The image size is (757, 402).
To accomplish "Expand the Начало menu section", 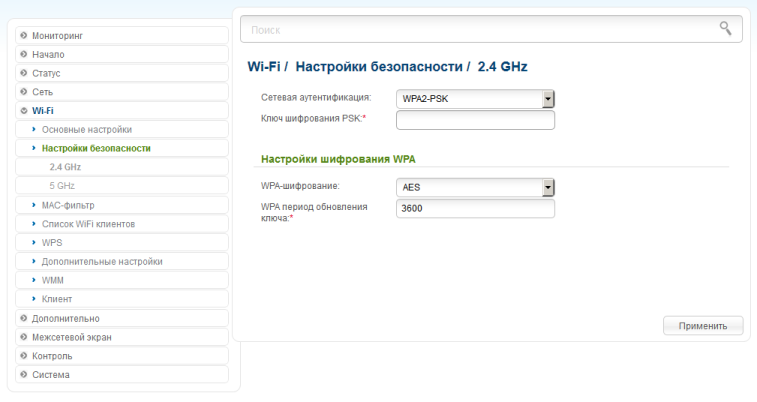I will click(x=122, y=55).
